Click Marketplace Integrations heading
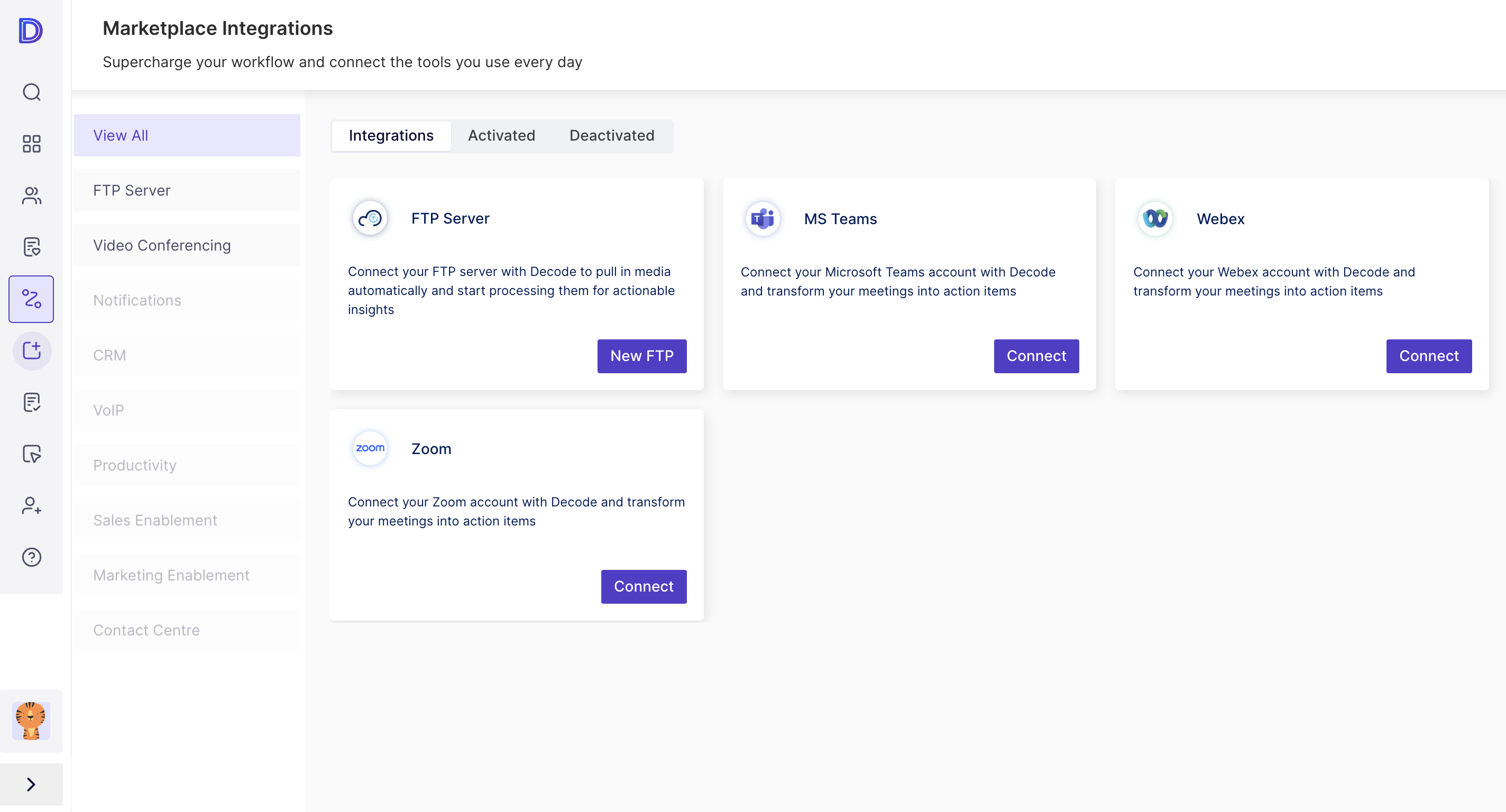 [217, 28]
